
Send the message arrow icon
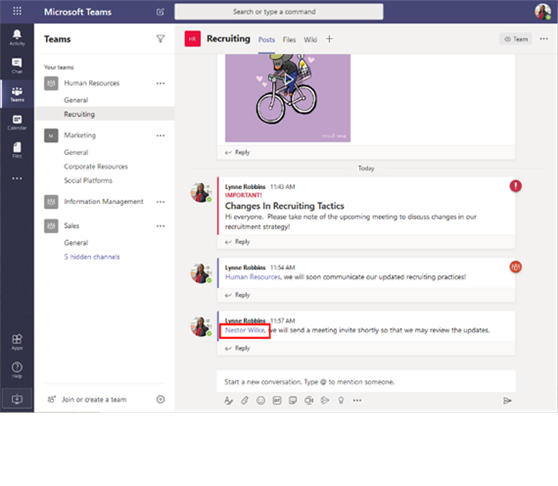coord(507,401)
